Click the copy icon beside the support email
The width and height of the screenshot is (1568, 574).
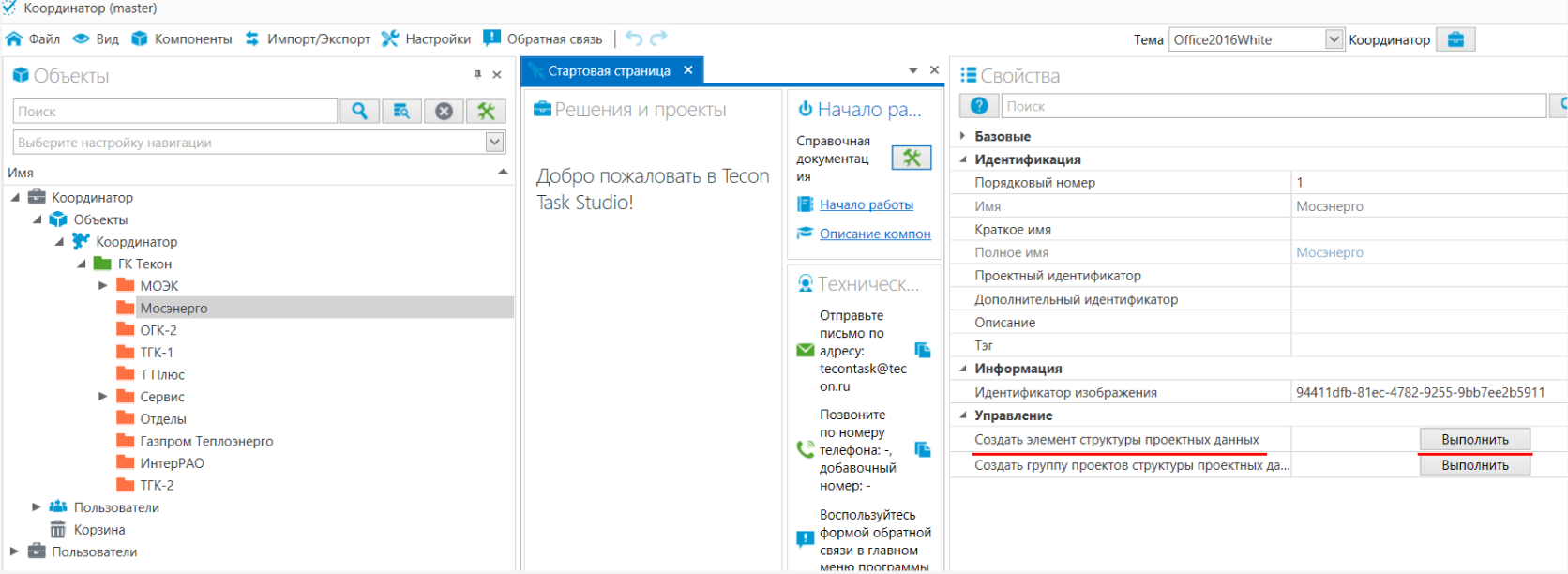click(923, 350)
